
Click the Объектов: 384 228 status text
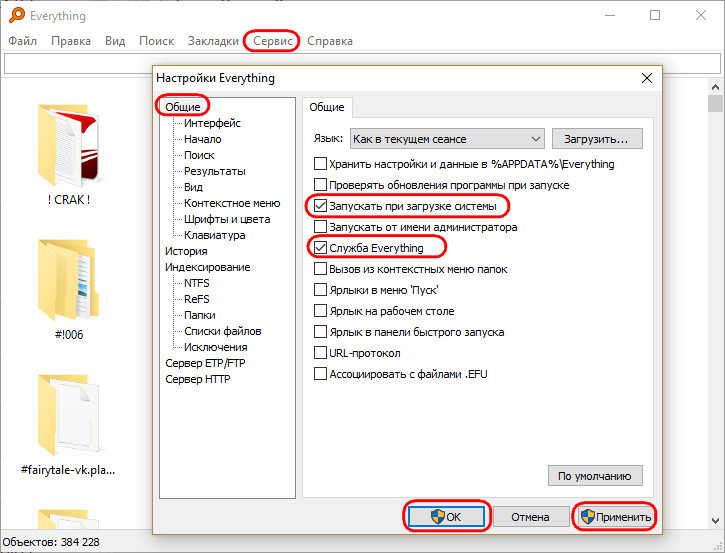coord(51,542)
